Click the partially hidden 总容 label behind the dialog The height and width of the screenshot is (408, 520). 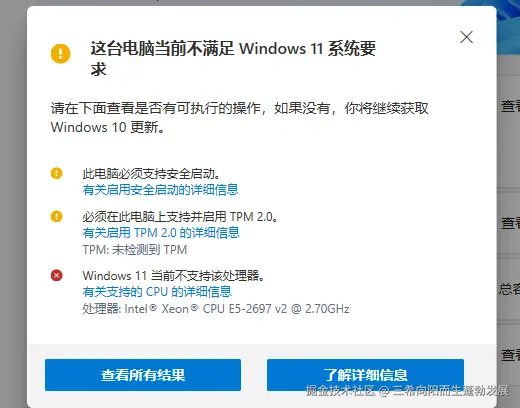(x=509, y=289)
